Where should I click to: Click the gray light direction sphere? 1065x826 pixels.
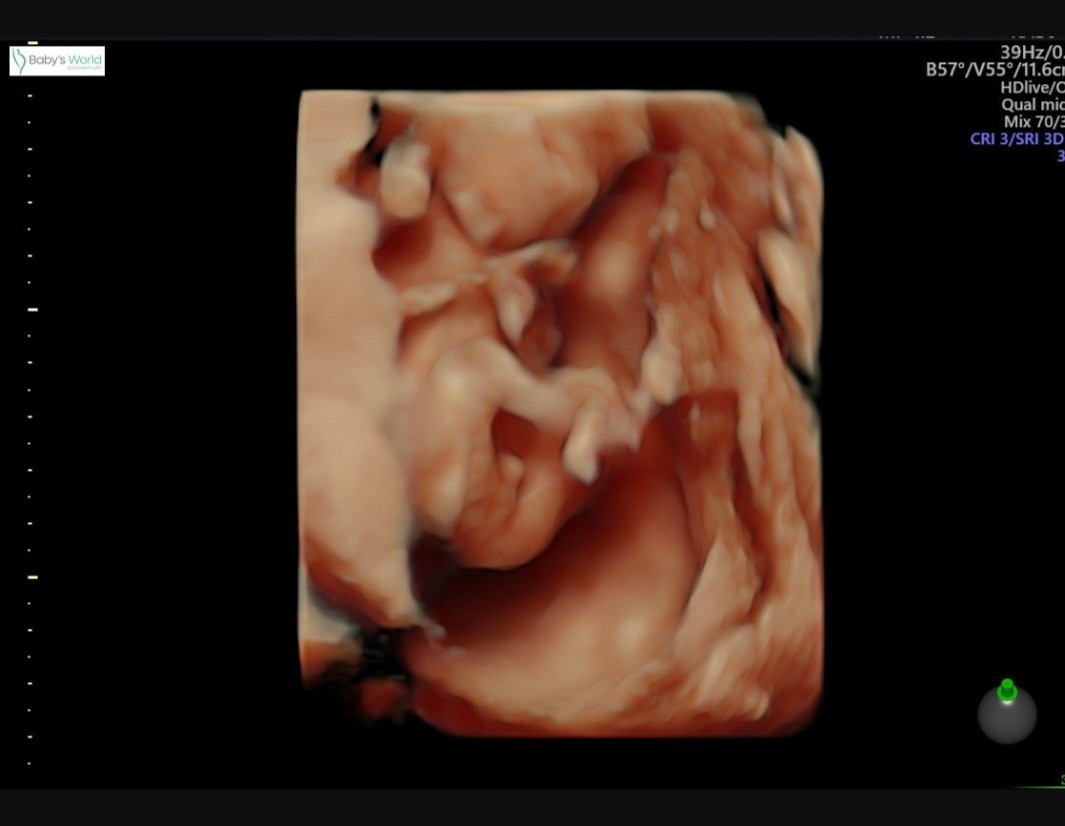1007,715
